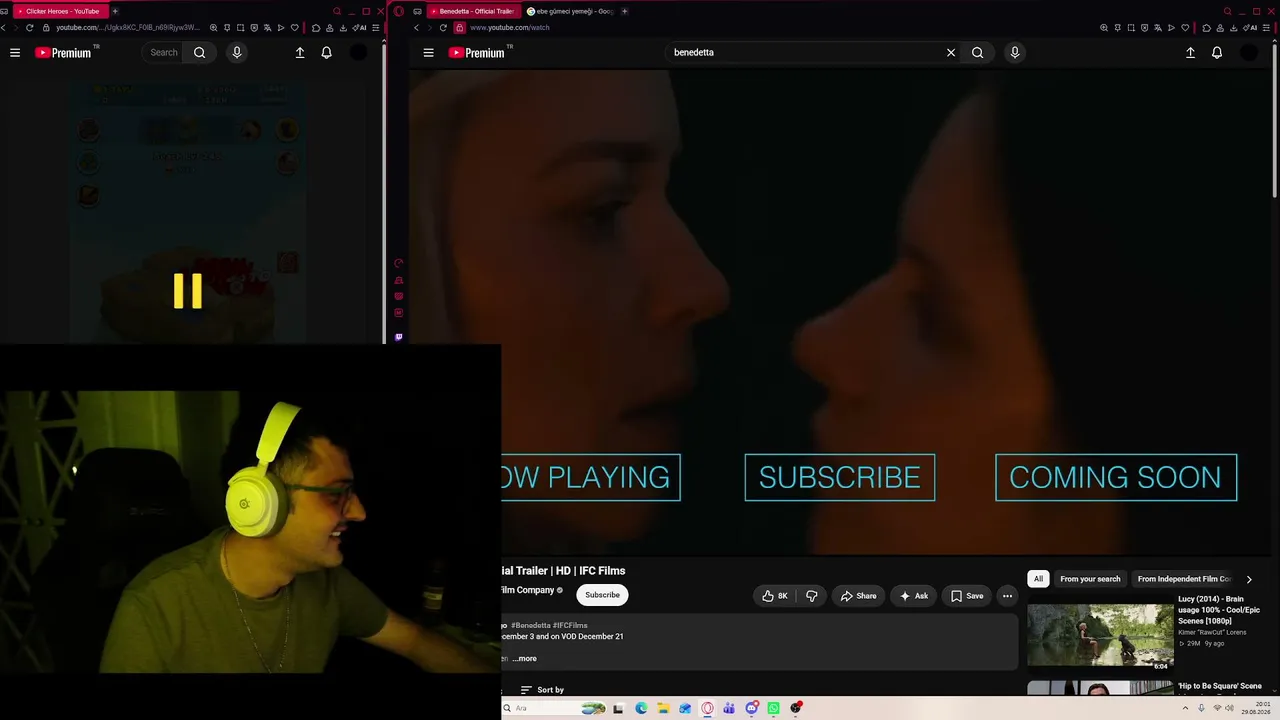Open account avatar menu in Benedetta window

[1249, 53]
